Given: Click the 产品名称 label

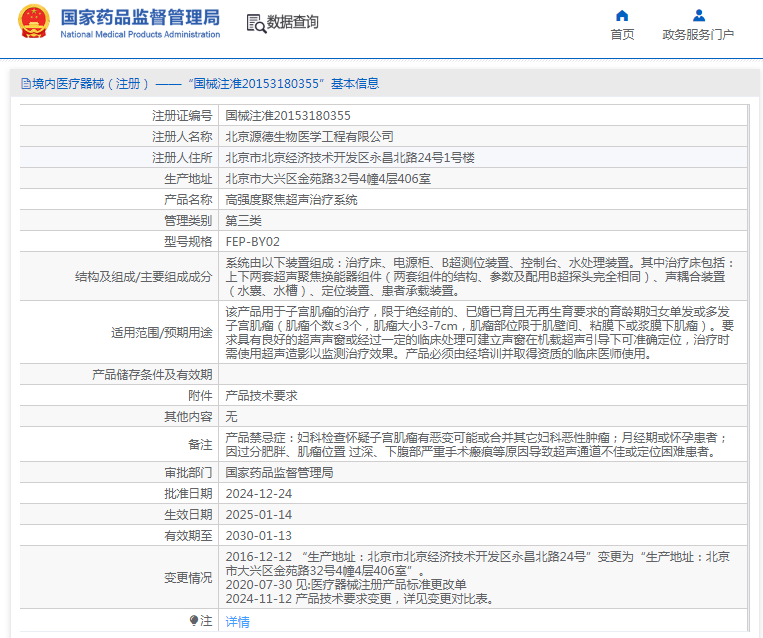Looking at the screenshot, I should point(188,200).
